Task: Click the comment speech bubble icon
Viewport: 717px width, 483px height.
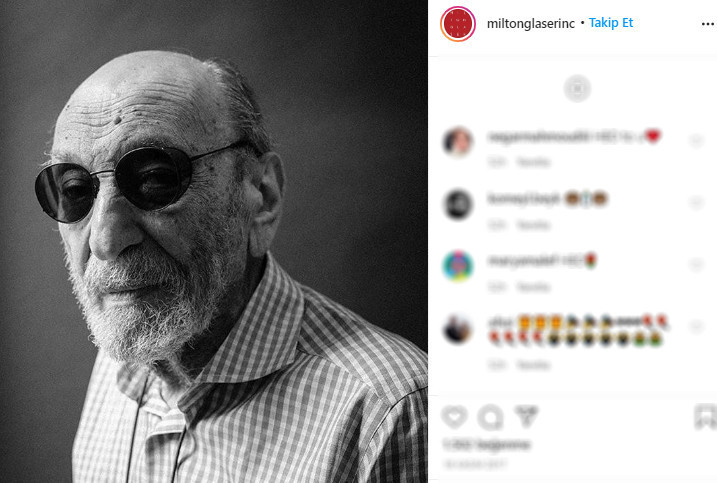Action: 490,416
